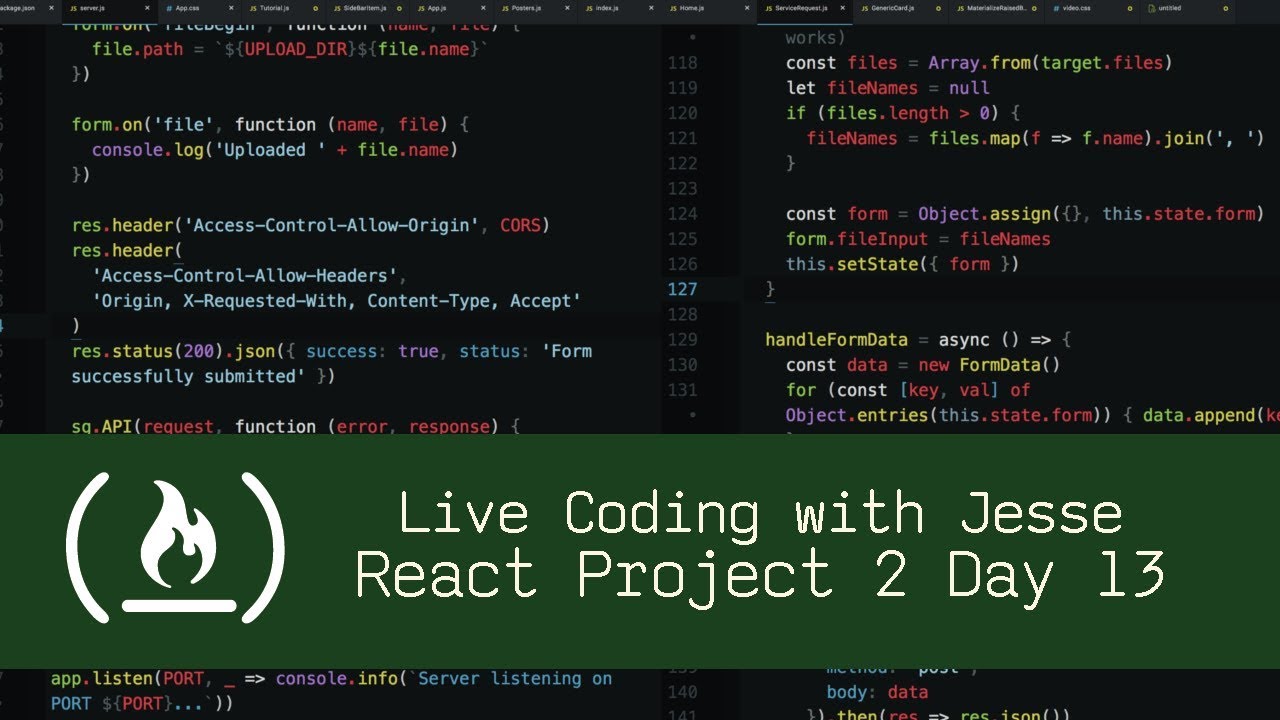The height and width of the screenshot is (720, 1280).
Task: Click 'Array.from' in the right editor
Action: tap(979, 63)
